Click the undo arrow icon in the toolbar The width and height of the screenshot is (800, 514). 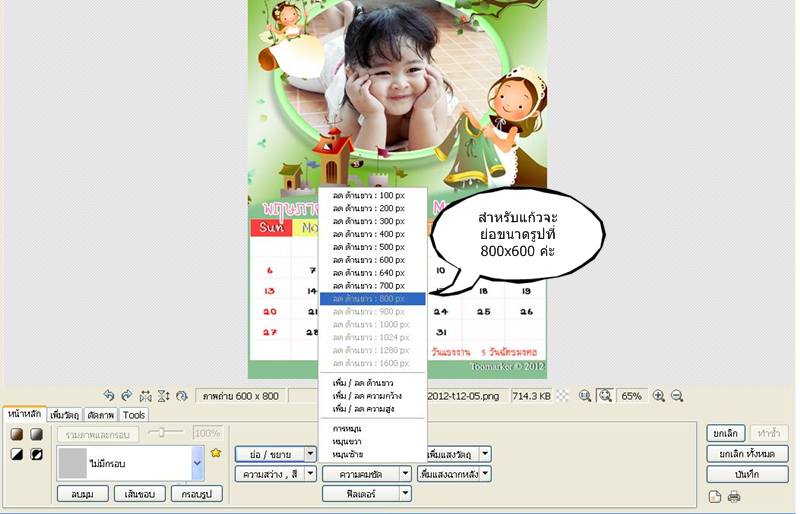tap(109, 396)
